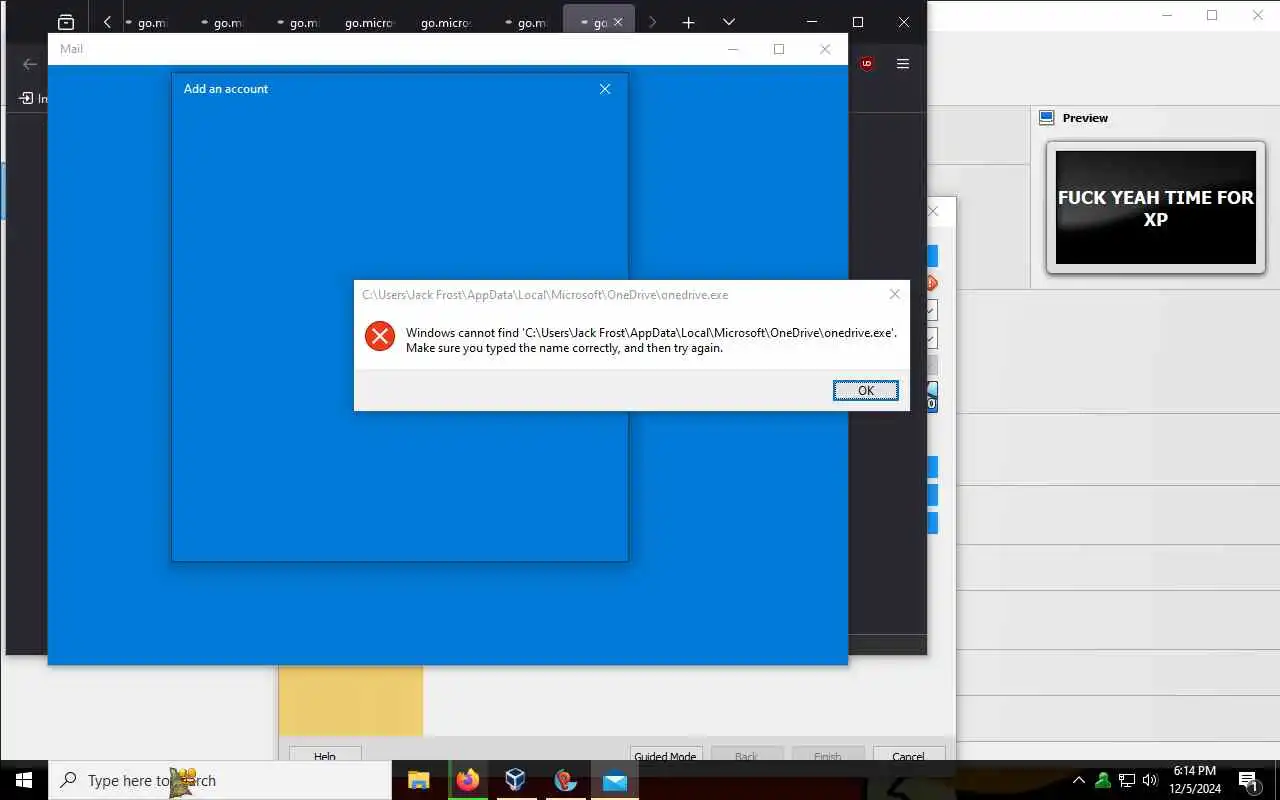The height and width of the screenshot is (800, 1280).
Task: Open the network tray icon
Action: point(1127,780)
